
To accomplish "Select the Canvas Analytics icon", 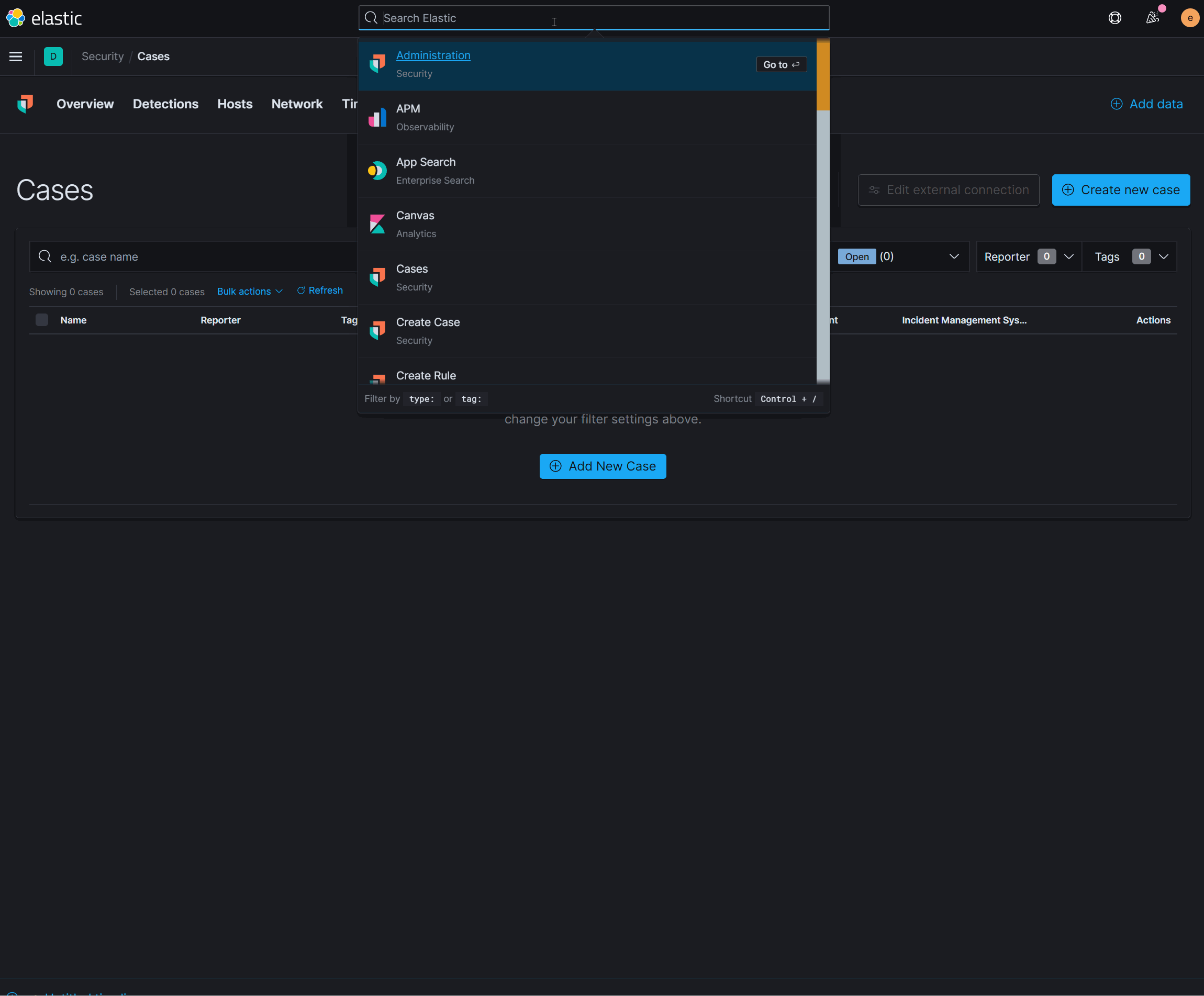I will 377,224.
